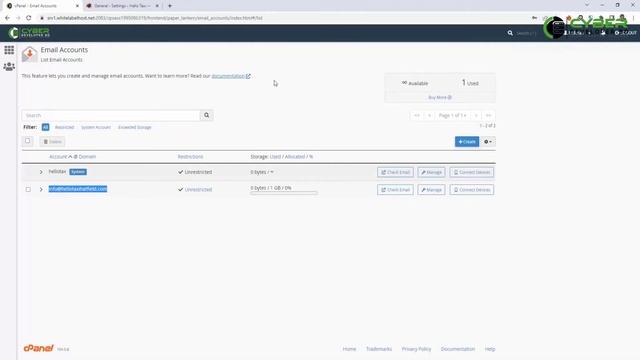Open the Privacy Policy footer link

pyautogui.click(x=416, y=349)
